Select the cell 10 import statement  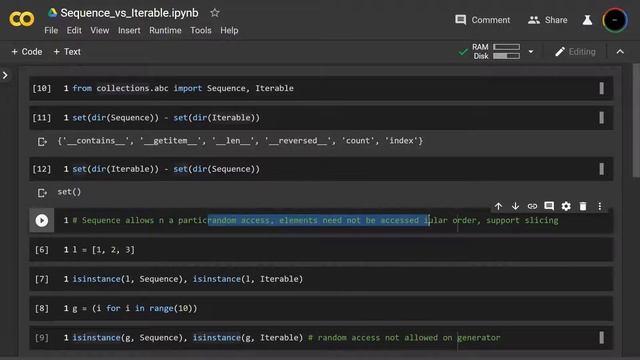click(x=183, y=88)
